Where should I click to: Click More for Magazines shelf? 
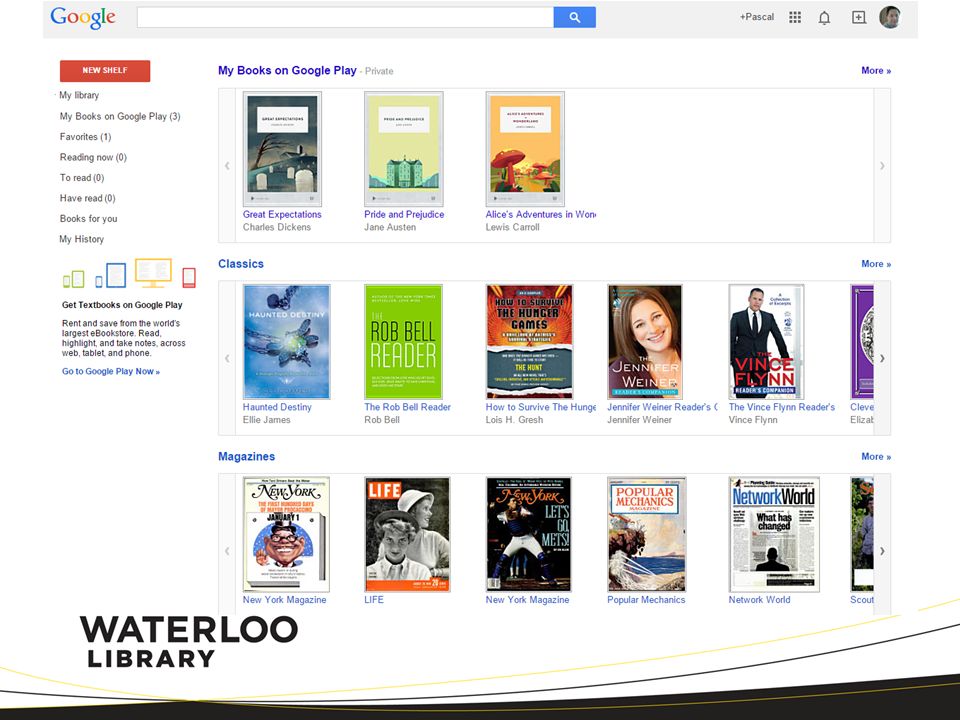click(x=876, y=456)
